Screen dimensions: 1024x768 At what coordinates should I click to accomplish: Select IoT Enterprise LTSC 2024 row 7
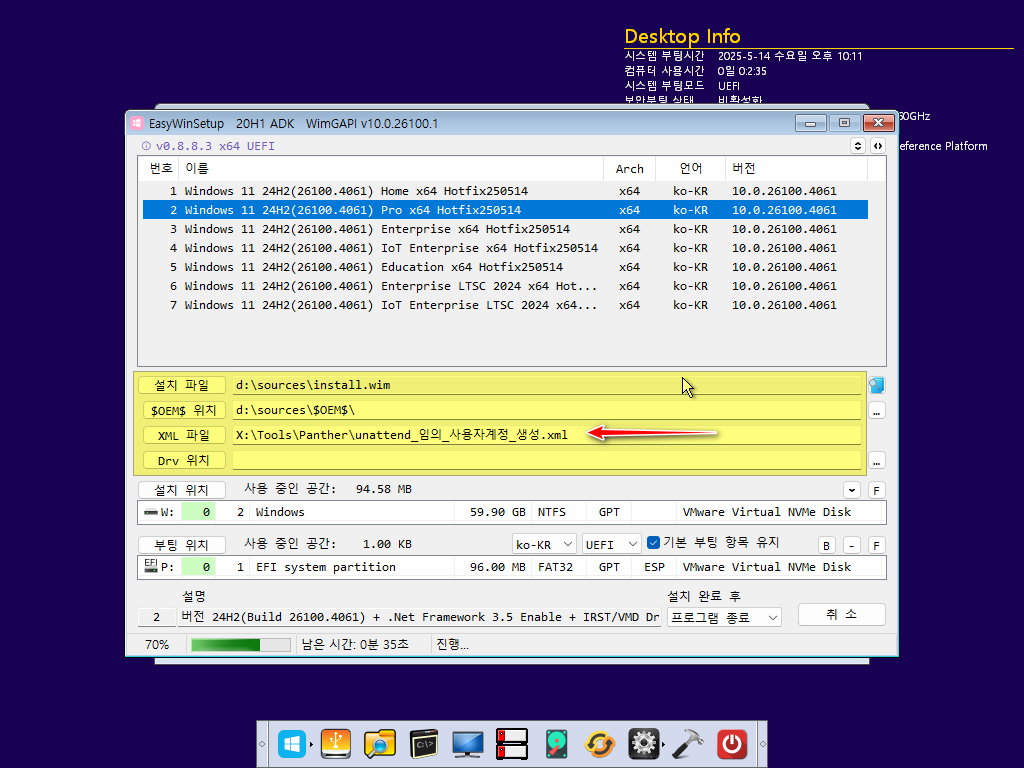505,304
